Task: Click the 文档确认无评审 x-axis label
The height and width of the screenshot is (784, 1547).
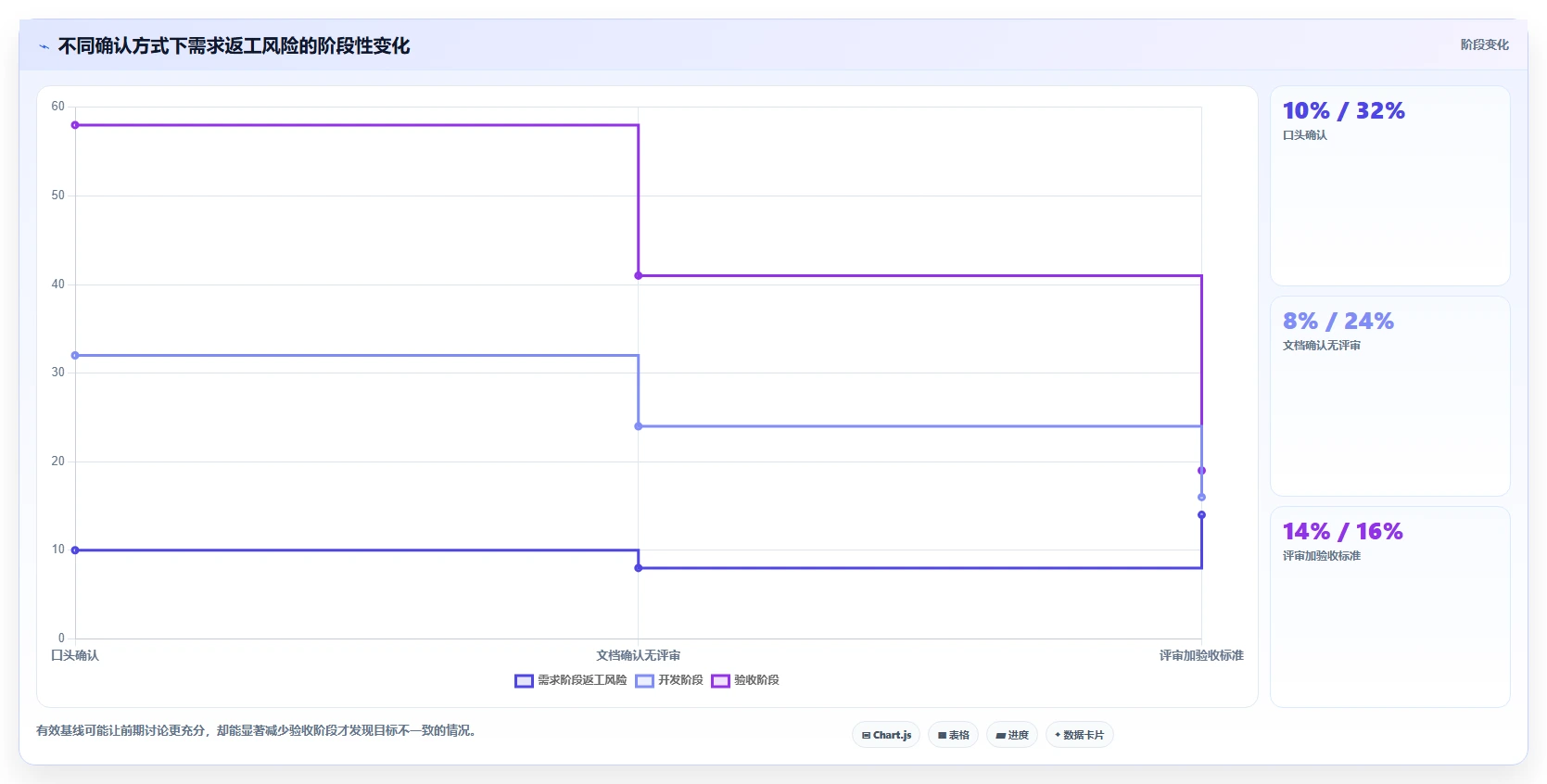Action: coord(639,655)
